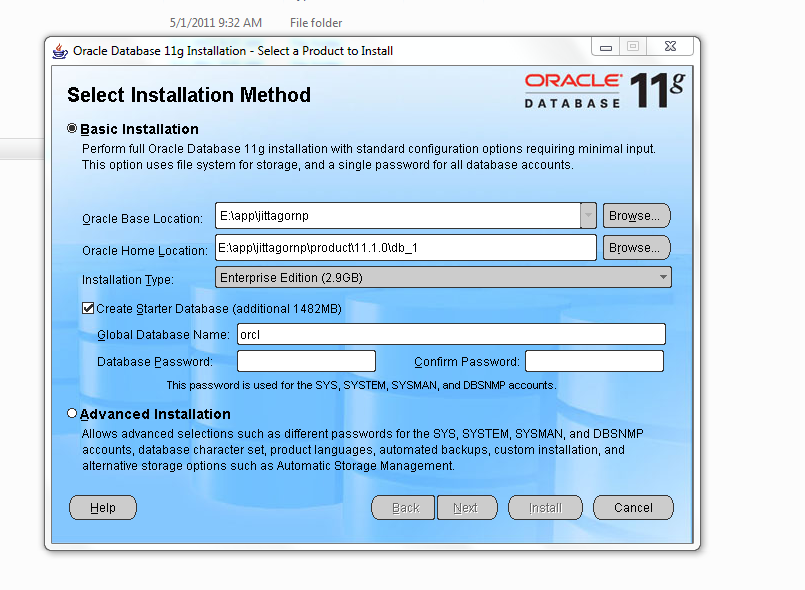
Task: Click the Database Password field
Action: tap(305, 360)
